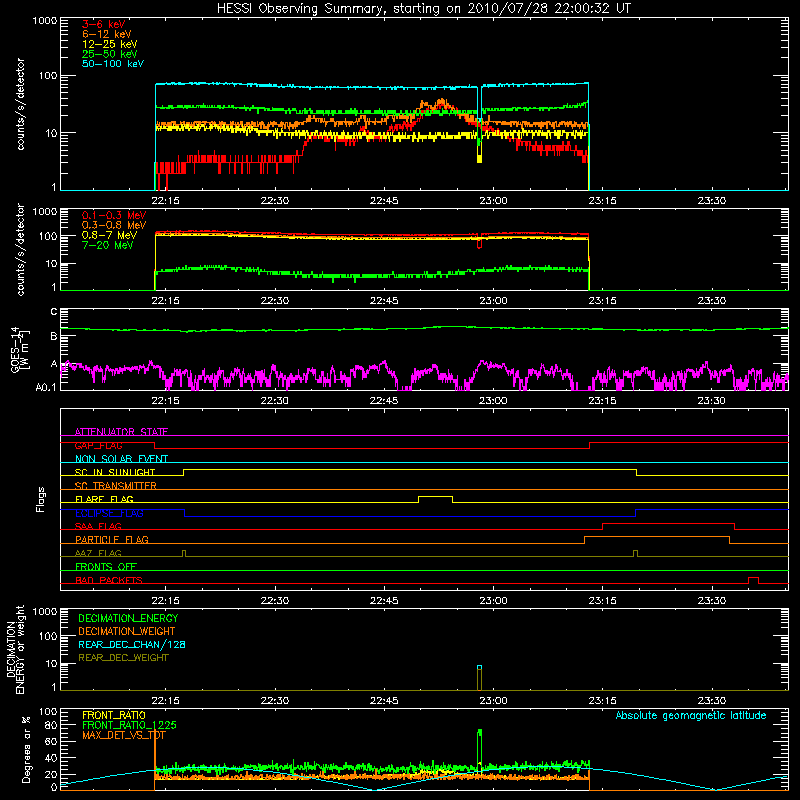Click the green FRONT_RATIO_1225 spike near 22:58
Screen dimensions: 800x800
pos(480,747)
